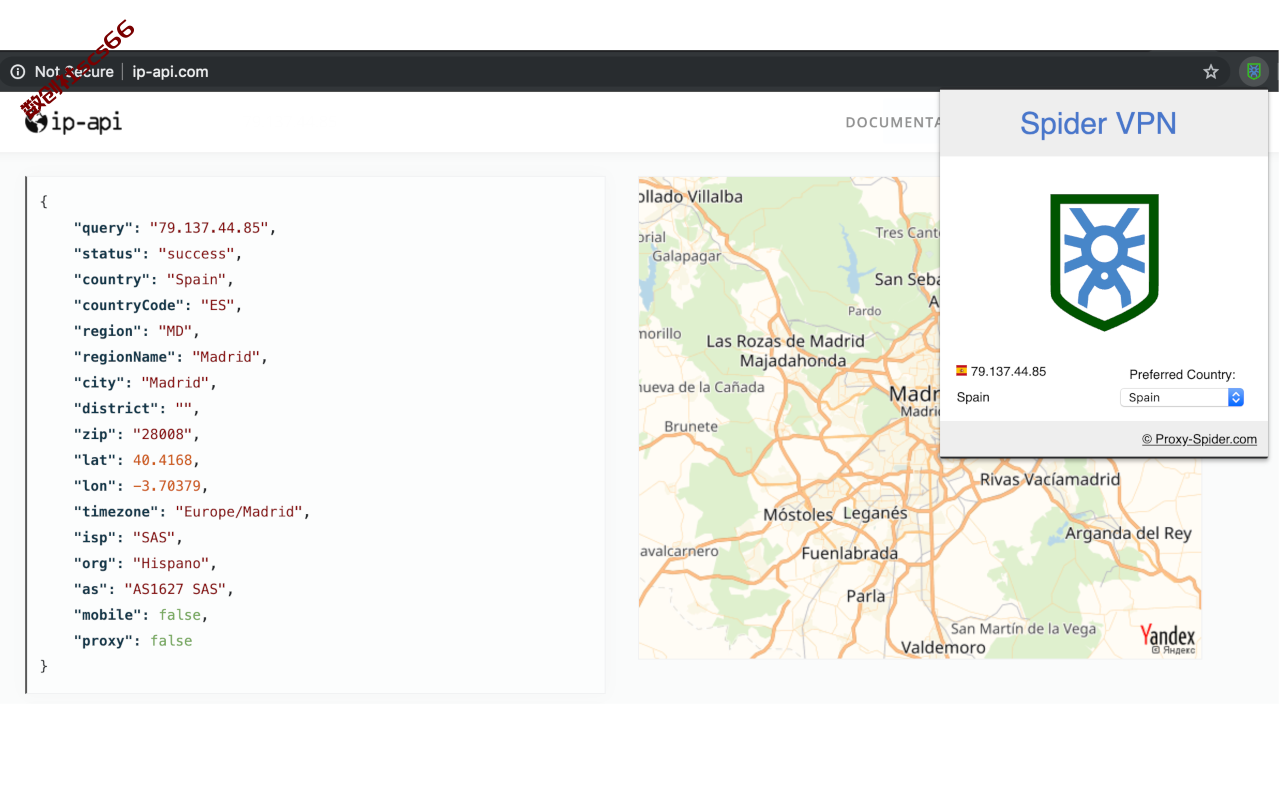The height and width of the screenshot is (800, 1280).
Task: Click Las Rozas de Madrid on map
Action: (x=785, y=341)
